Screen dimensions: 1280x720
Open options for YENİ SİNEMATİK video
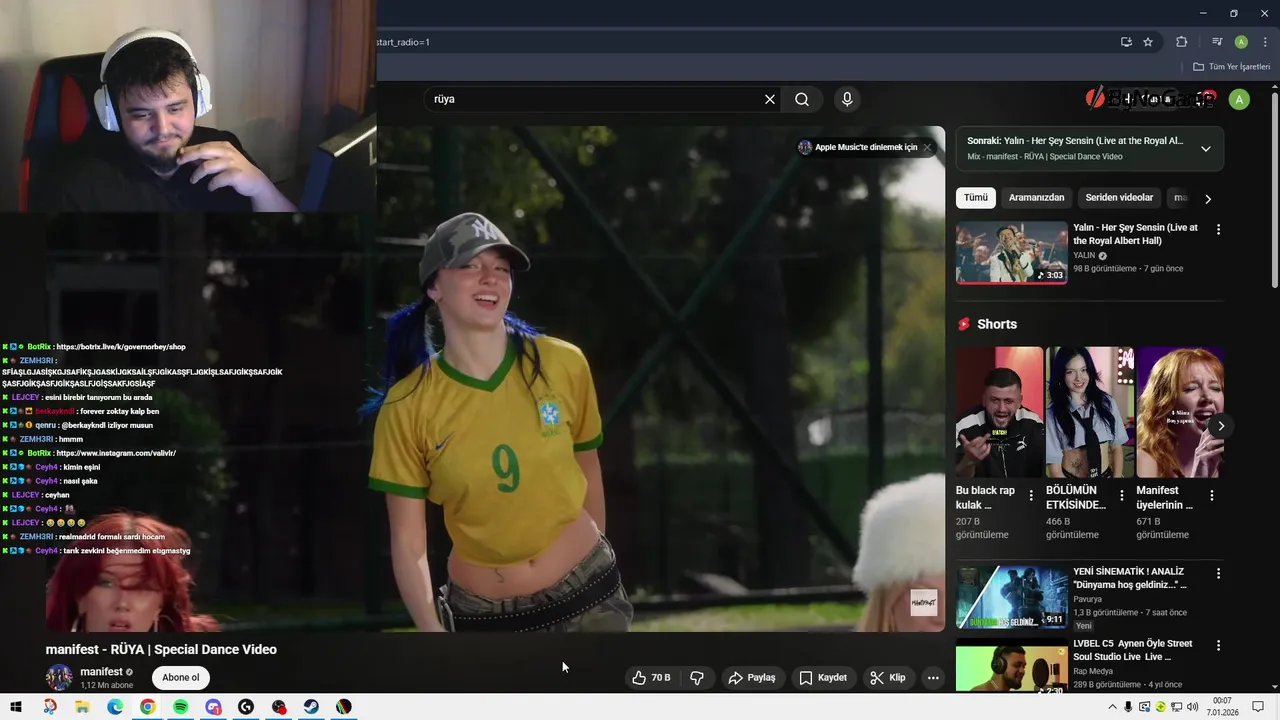pyautogui.click(x=1218, y=573)
